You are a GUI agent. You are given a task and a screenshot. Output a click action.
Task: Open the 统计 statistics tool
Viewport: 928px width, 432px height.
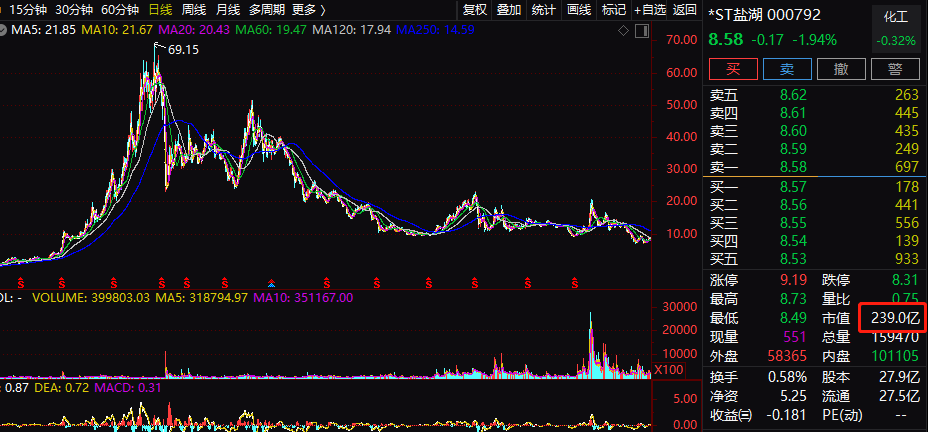coord(544,9)
